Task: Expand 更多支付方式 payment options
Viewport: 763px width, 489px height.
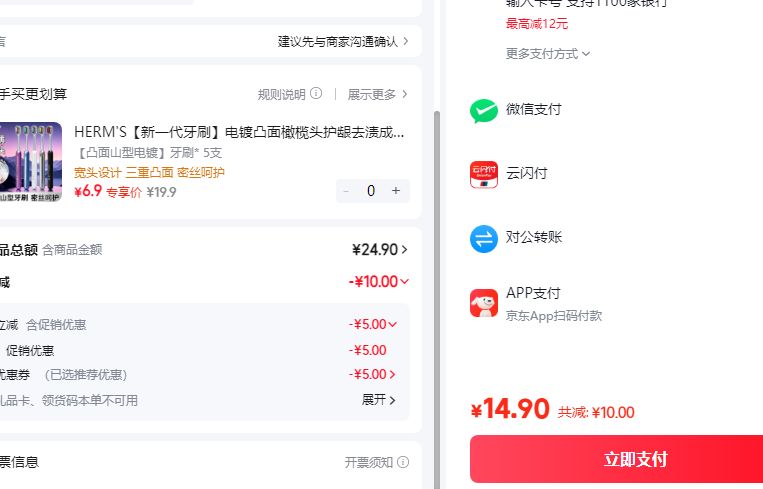Action: (547, 54)
